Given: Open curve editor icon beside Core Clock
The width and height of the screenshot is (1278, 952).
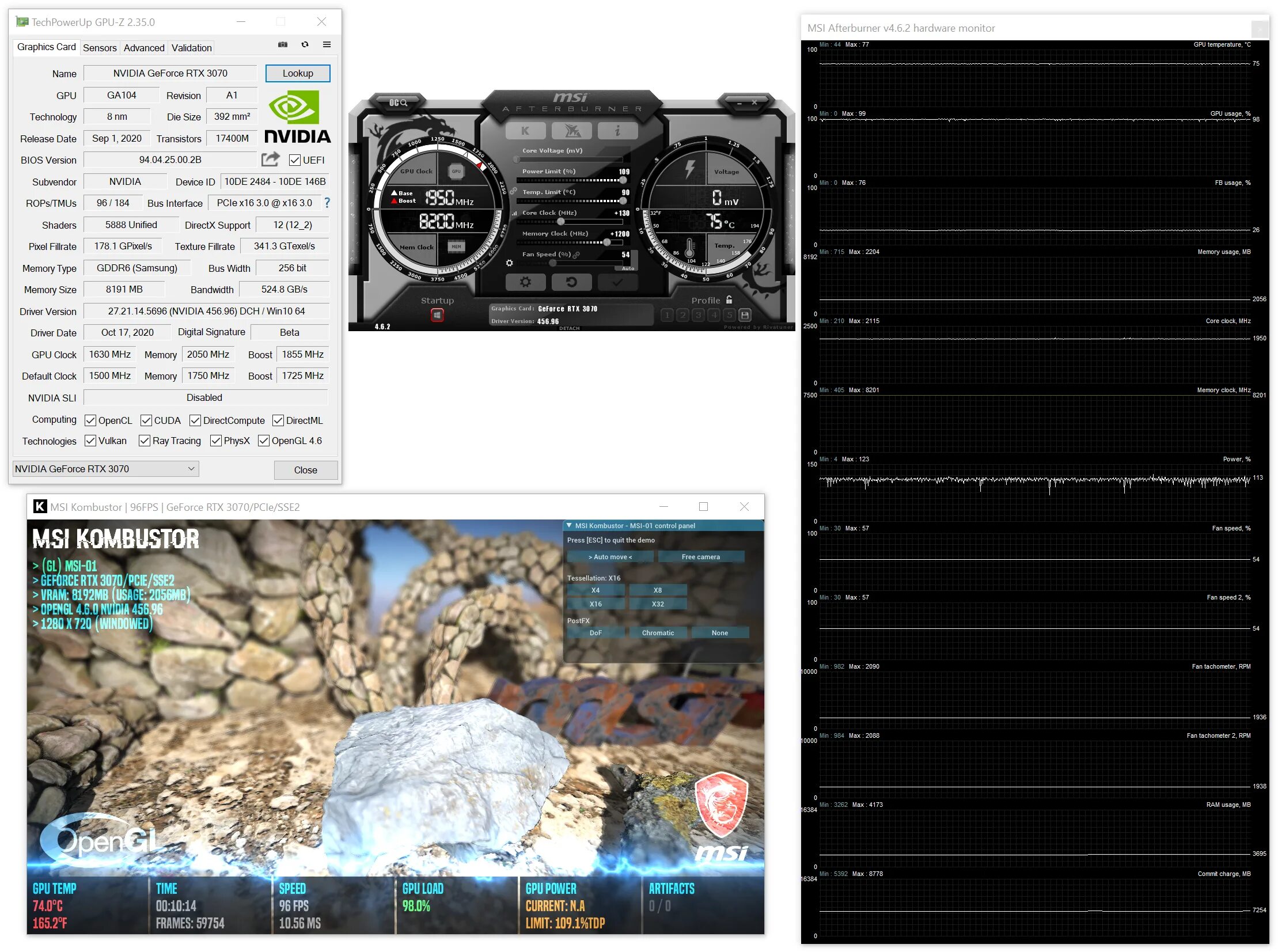Looking at the screenshot, I should (x=514, y=213).
